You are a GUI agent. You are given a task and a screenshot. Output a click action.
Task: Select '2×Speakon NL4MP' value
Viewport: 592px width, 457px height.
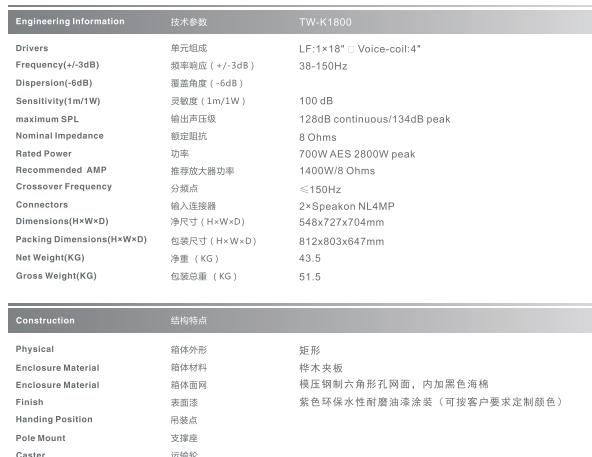(x=347, y=206)
